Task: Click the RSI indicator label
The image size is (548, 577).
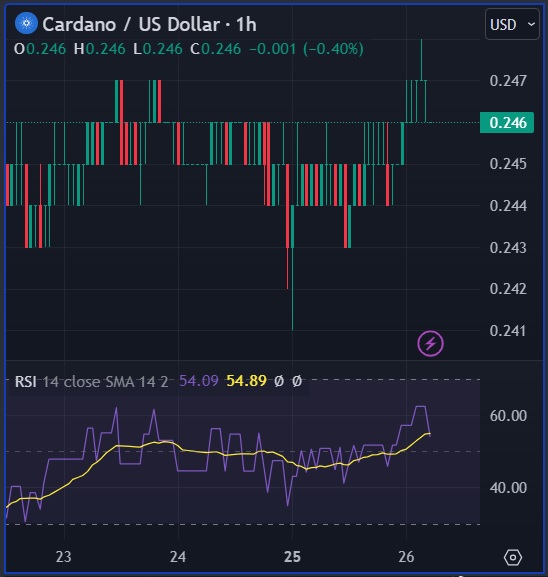Action: (26, 381)
